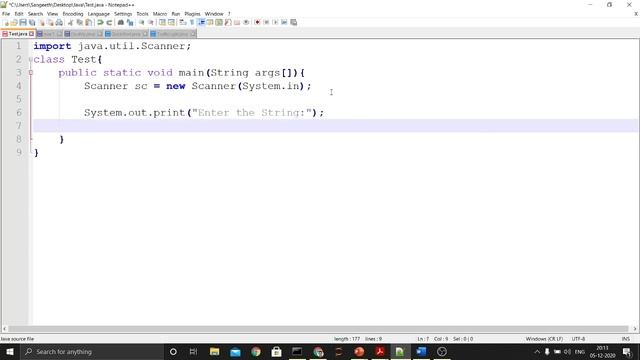Click the taskbar search box

92,351
